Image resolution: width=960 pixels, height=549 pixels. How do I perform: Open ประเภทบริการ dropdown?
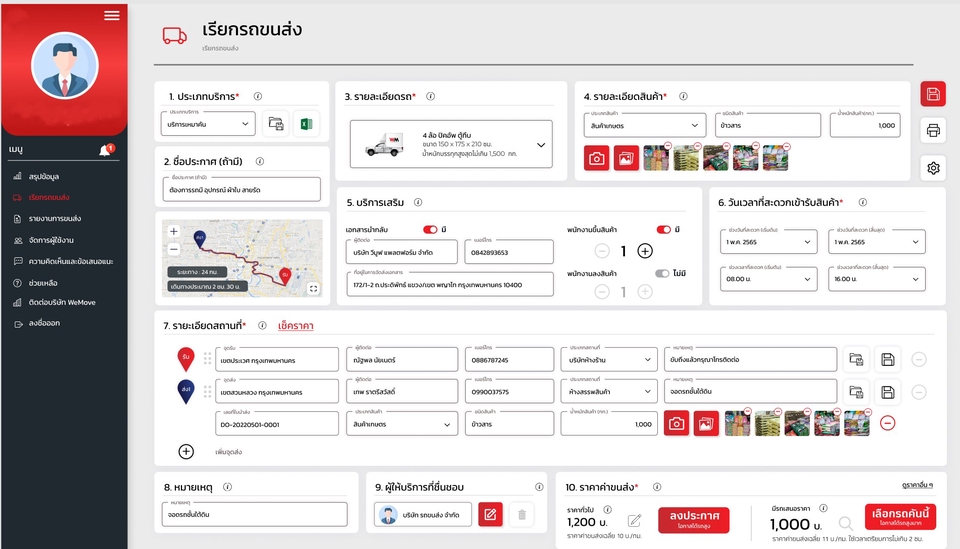(x=208, y=124)
